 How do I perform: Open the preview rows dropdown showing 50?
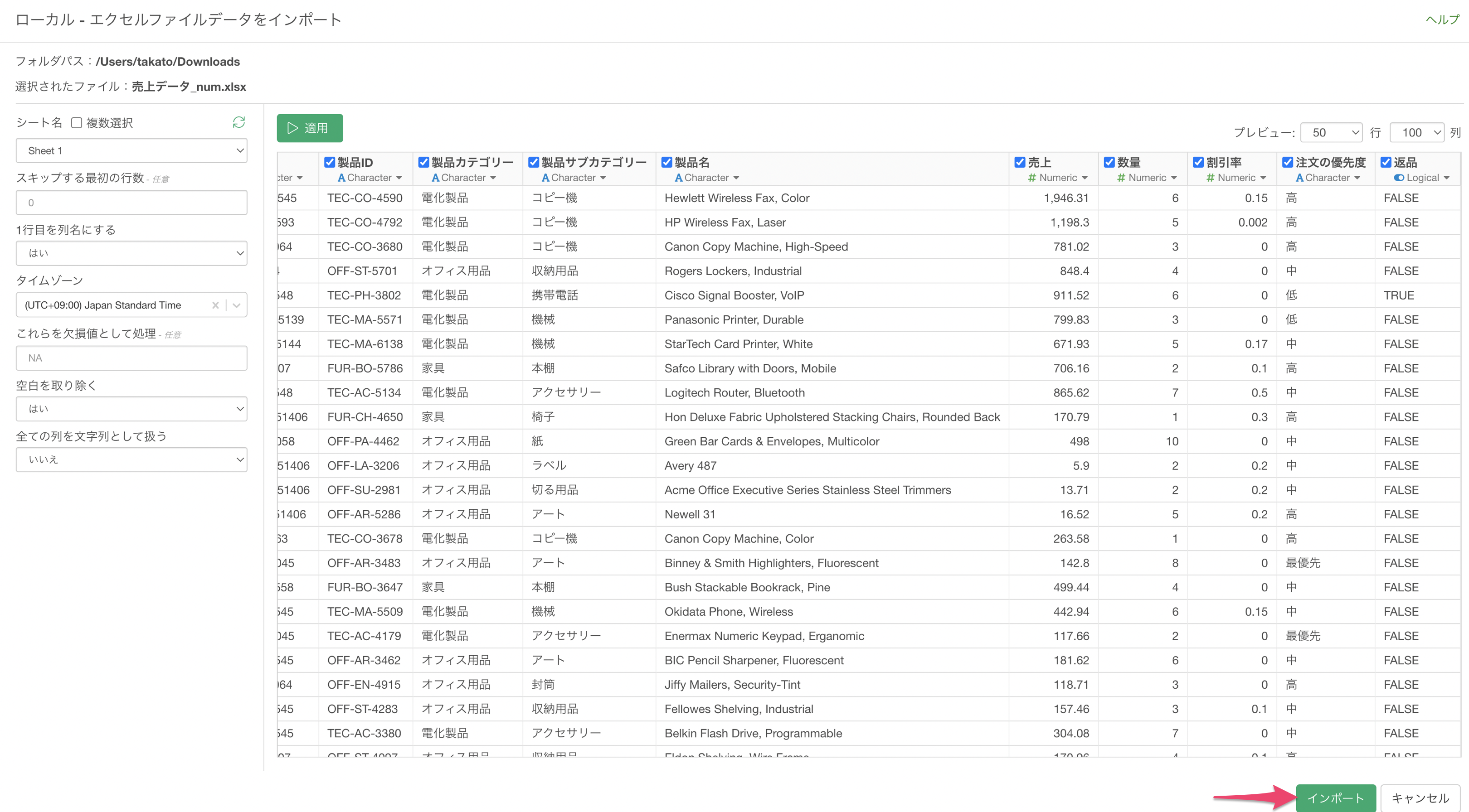pos(1331,133)
